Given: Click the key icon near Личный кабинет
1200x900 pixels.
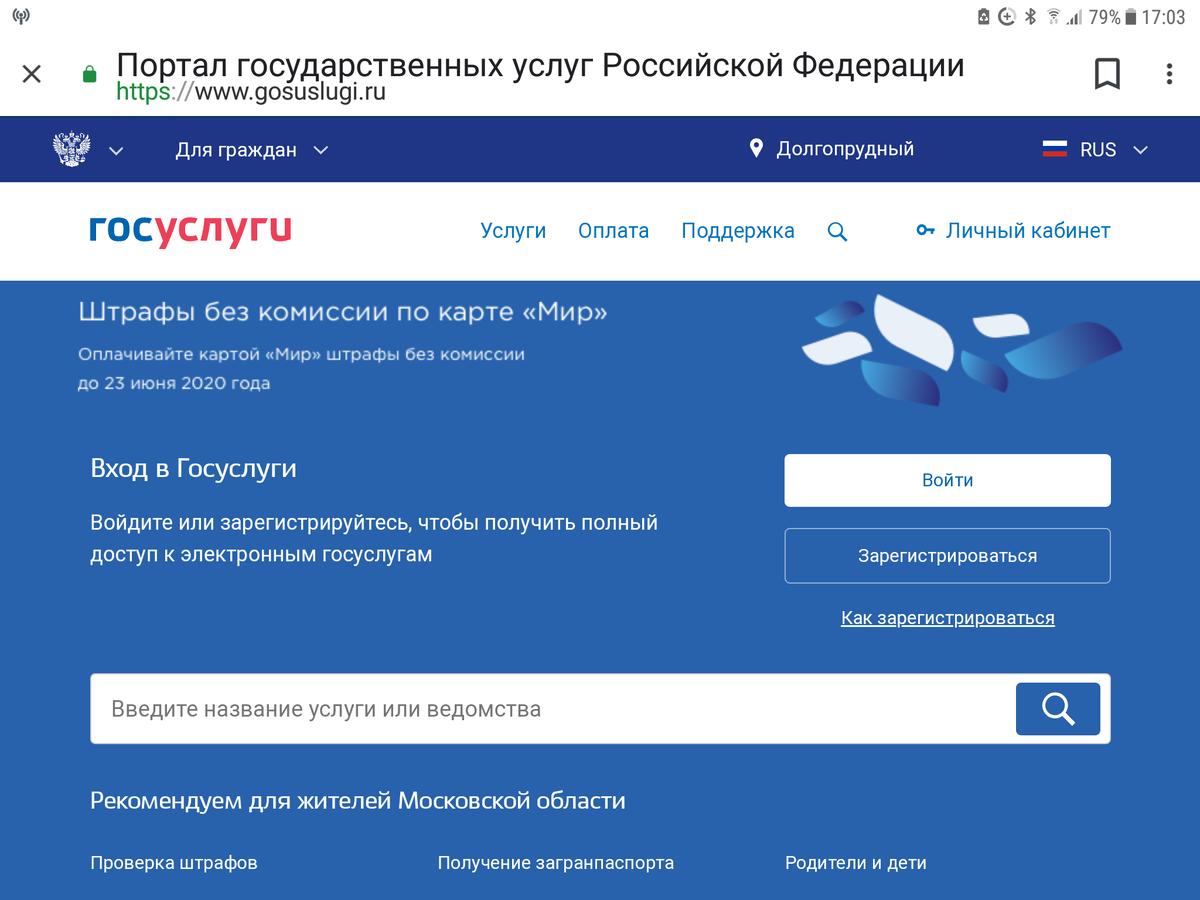Looking at the screenshot, I should pyautogui.click(x=925, y=231).
